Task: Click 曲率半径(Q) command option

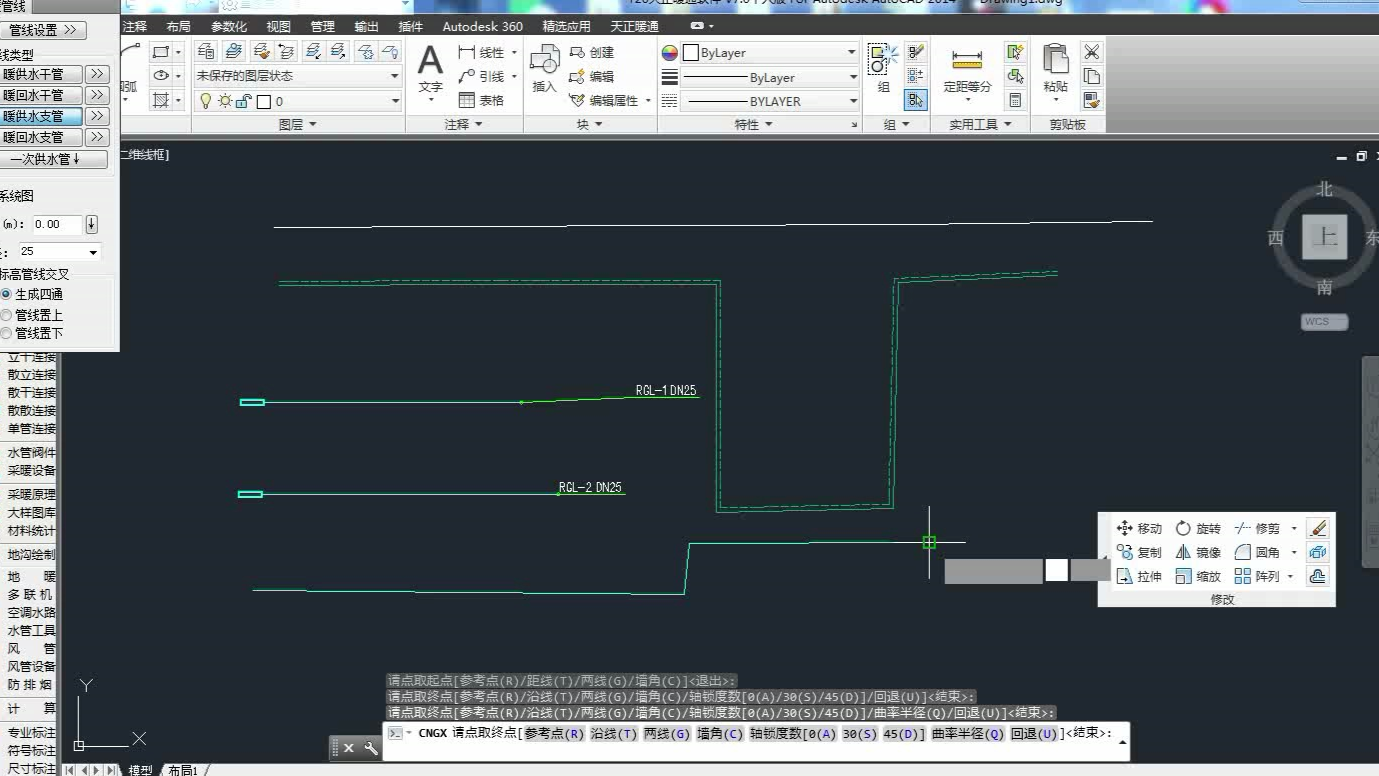Action: click(x=967, y=734)
